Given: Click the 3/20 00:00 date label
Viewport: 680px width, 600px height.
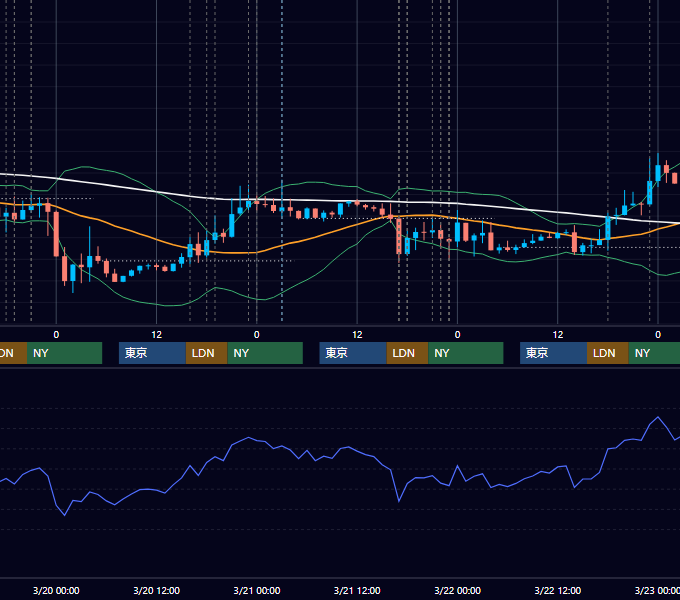Looking at the screenshot, I should (56, 590).
